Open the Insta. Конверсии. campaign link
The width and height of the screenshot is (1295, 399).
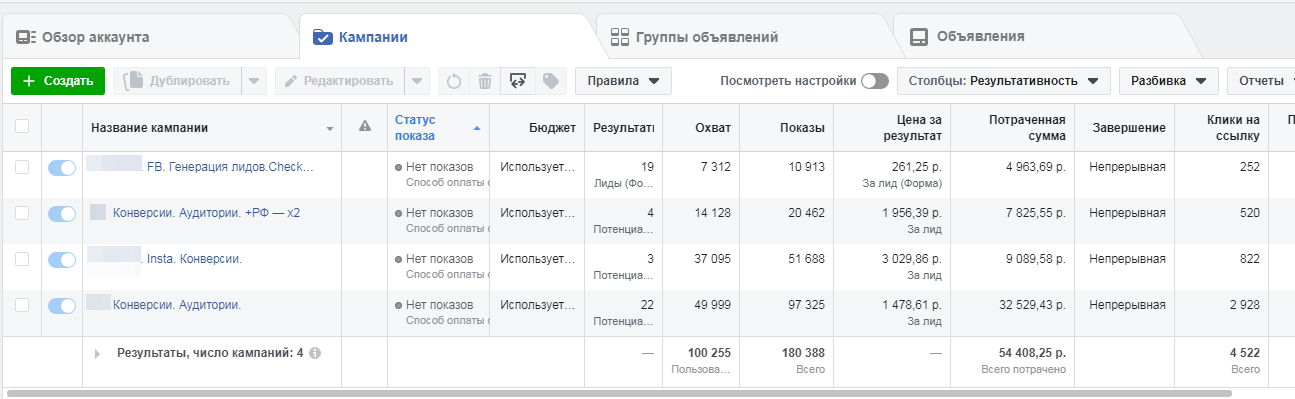(x=194, y=259)
